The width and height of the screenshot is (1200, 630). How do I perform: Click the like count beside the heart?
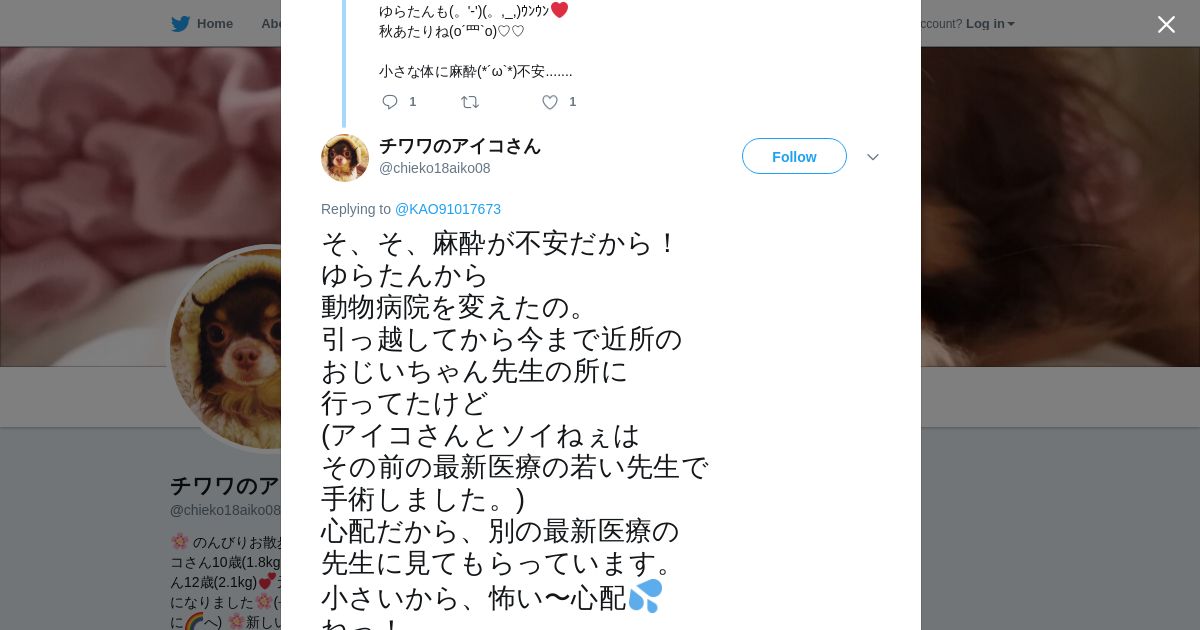point(573,102)
